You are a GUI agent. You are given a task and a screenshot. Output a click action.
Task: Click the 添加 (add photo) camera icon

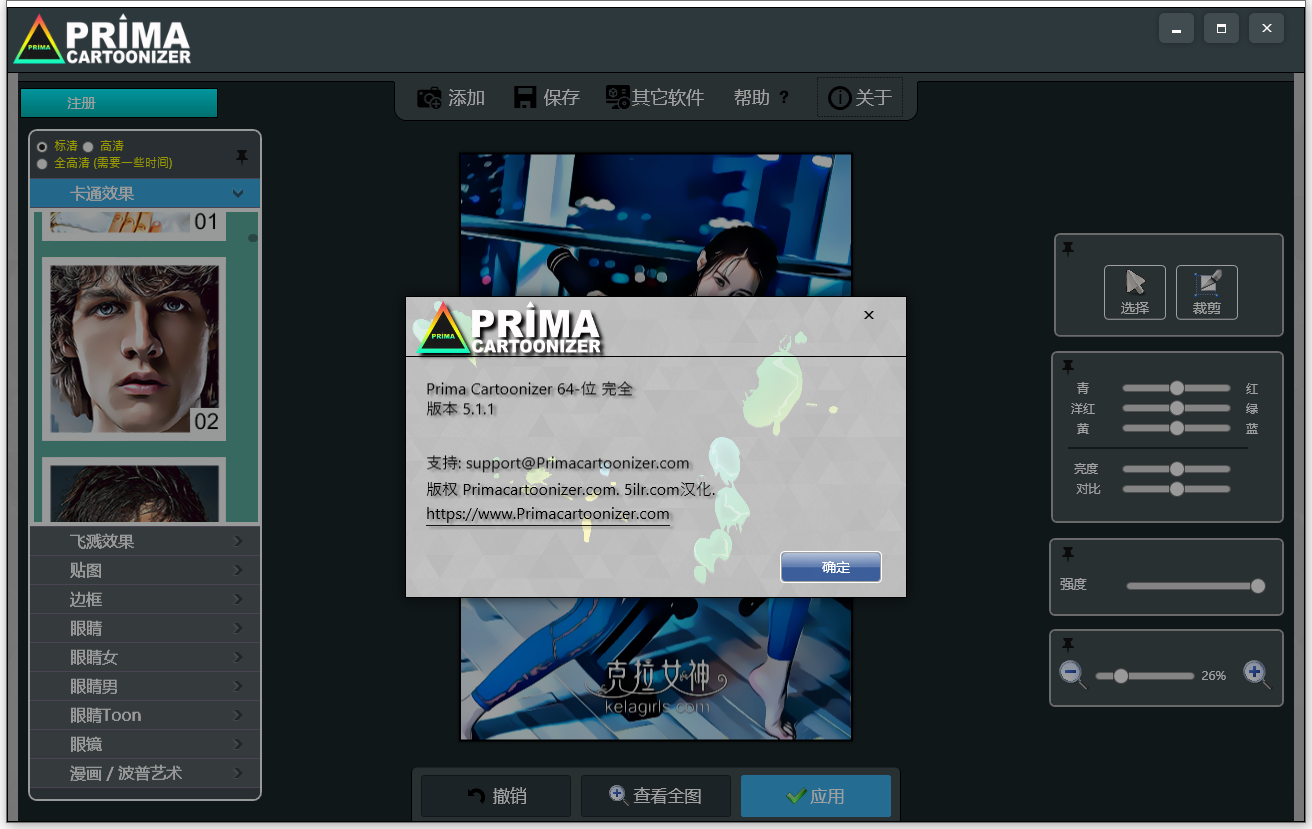pos(430,98)
